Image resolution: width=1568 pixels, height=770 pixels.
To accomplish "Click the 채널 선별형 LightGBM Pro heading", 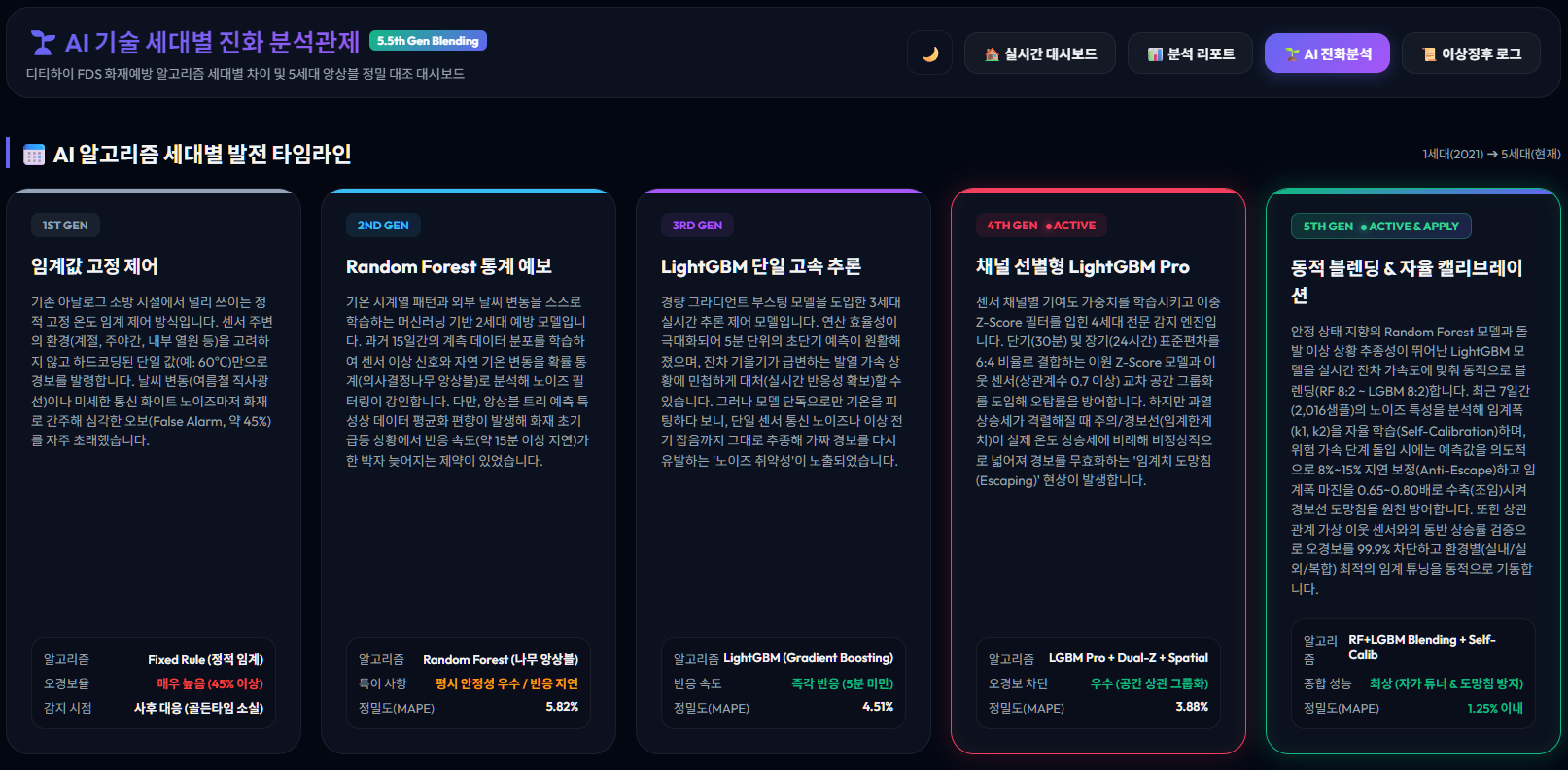I will click(1083, 266).
